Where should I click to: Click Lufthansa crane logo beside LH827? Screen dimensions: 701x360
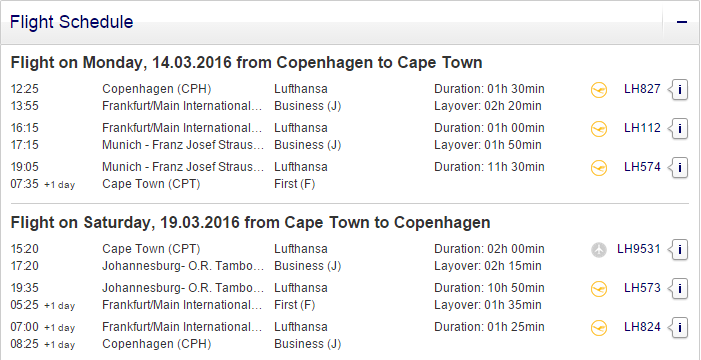click(x=599, y=90)
